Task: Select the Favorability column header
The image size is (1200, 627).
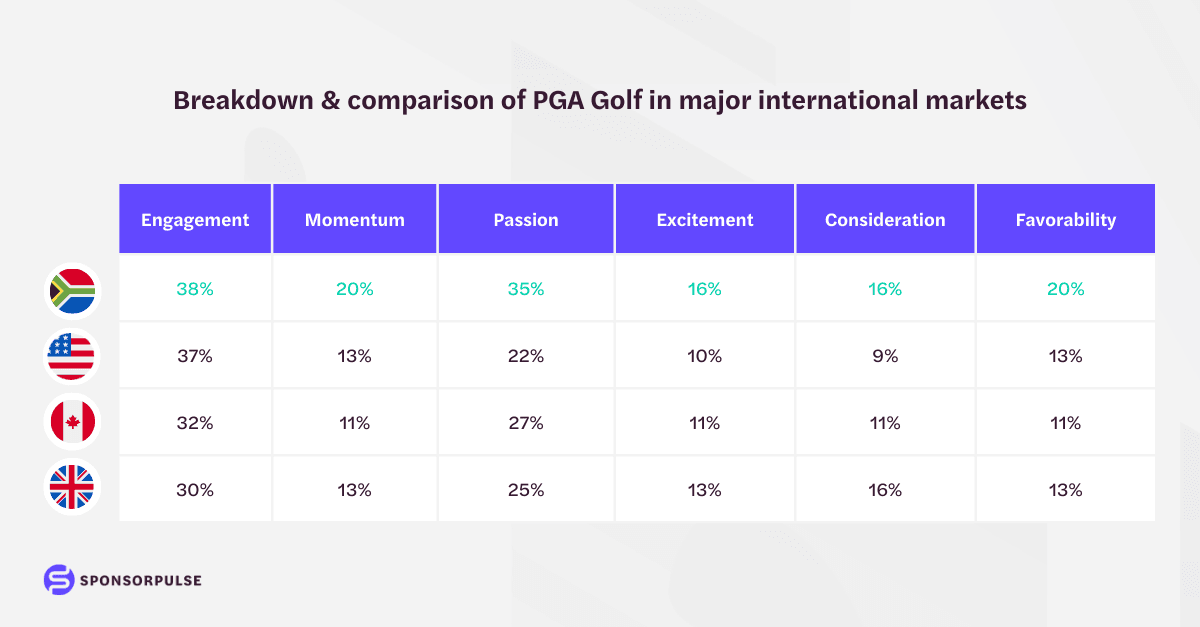Action: (x=1066, y=220)
